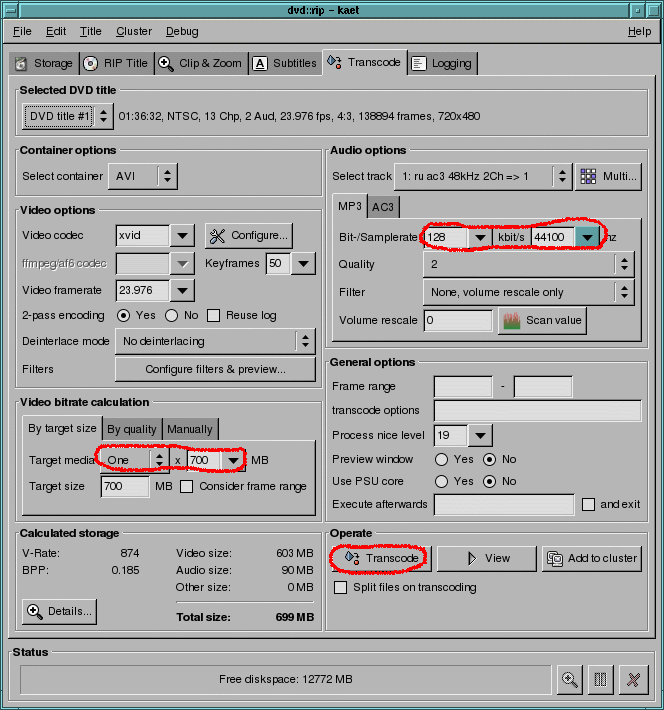Click the View button
This screenshot has width=664, height=710.
pos(486,558)
